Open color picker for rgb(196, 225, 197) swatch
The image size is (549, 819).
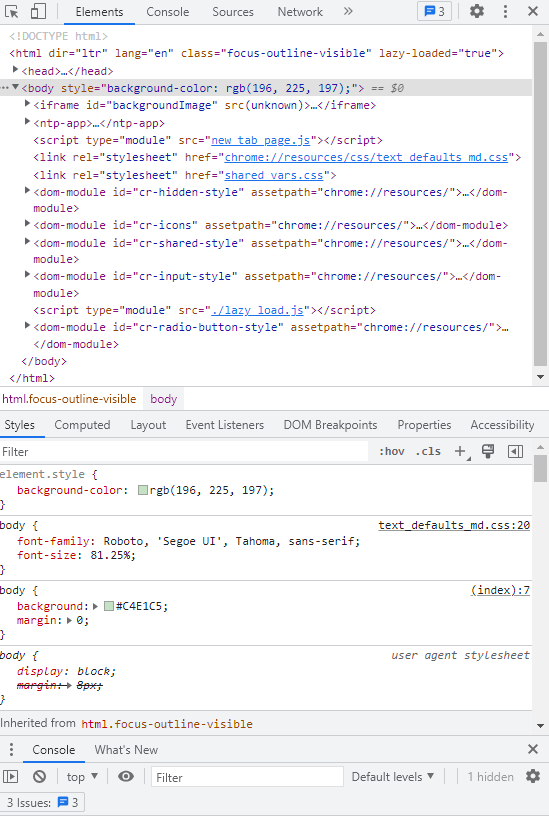(143, 490)
